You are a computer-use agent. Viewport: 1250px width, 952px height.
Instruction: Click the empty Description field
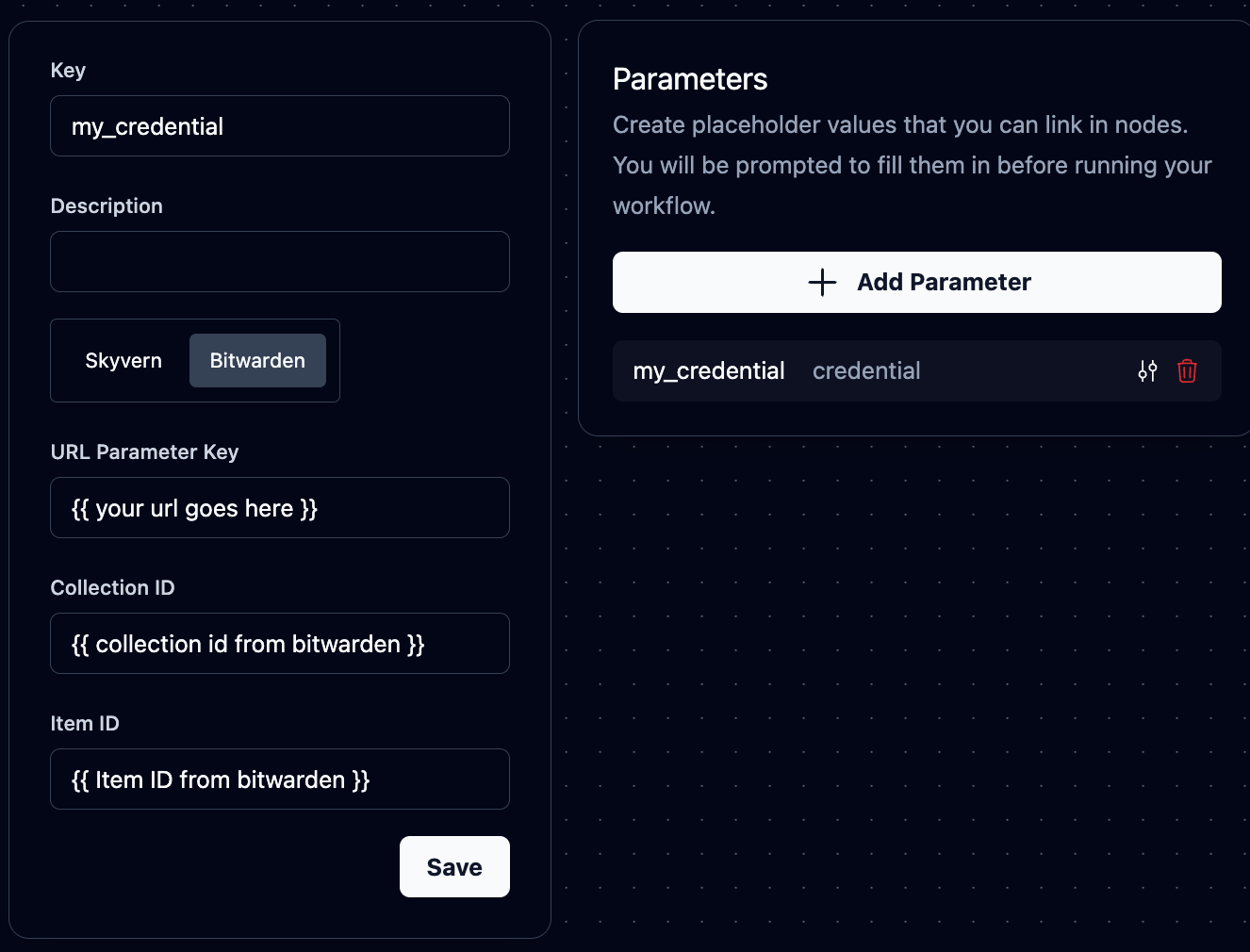279,261
